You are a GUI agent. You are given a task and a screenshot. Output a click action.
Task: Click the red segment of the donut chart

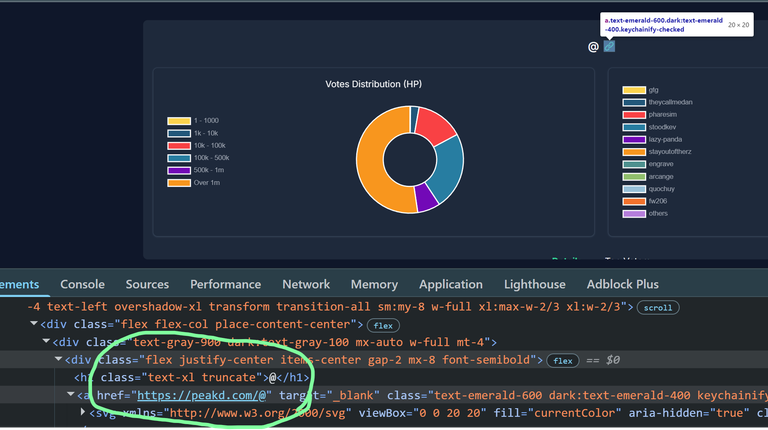pos(435,126)
